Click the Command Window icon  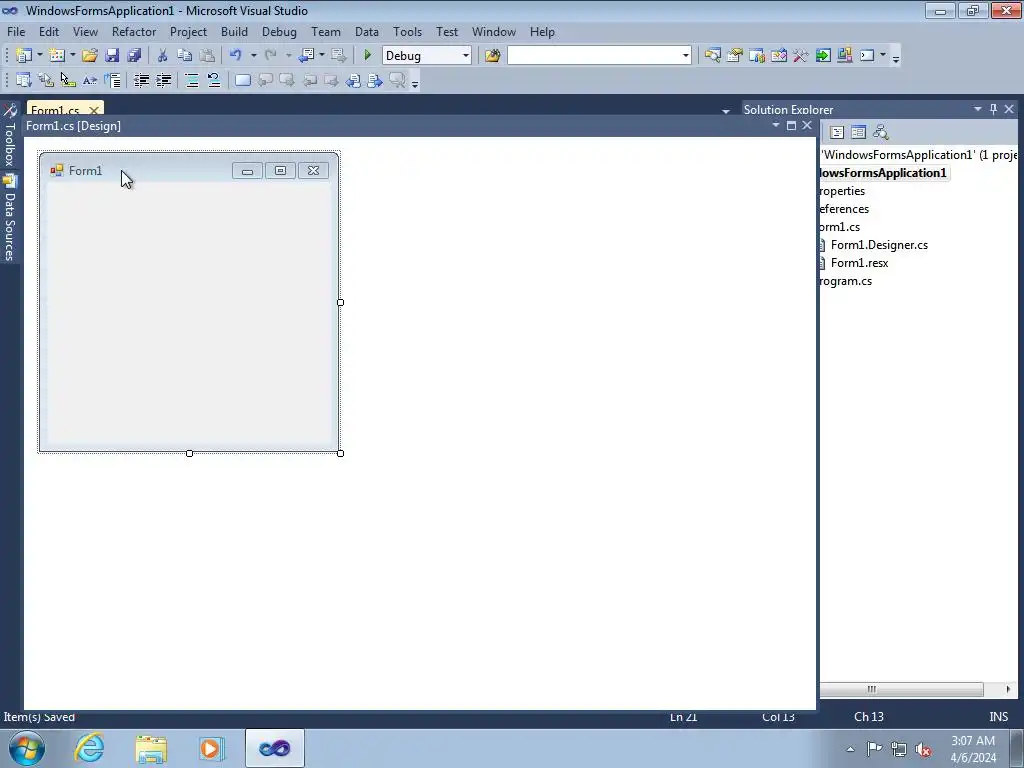pyautogui.click(x=867, y=56)
